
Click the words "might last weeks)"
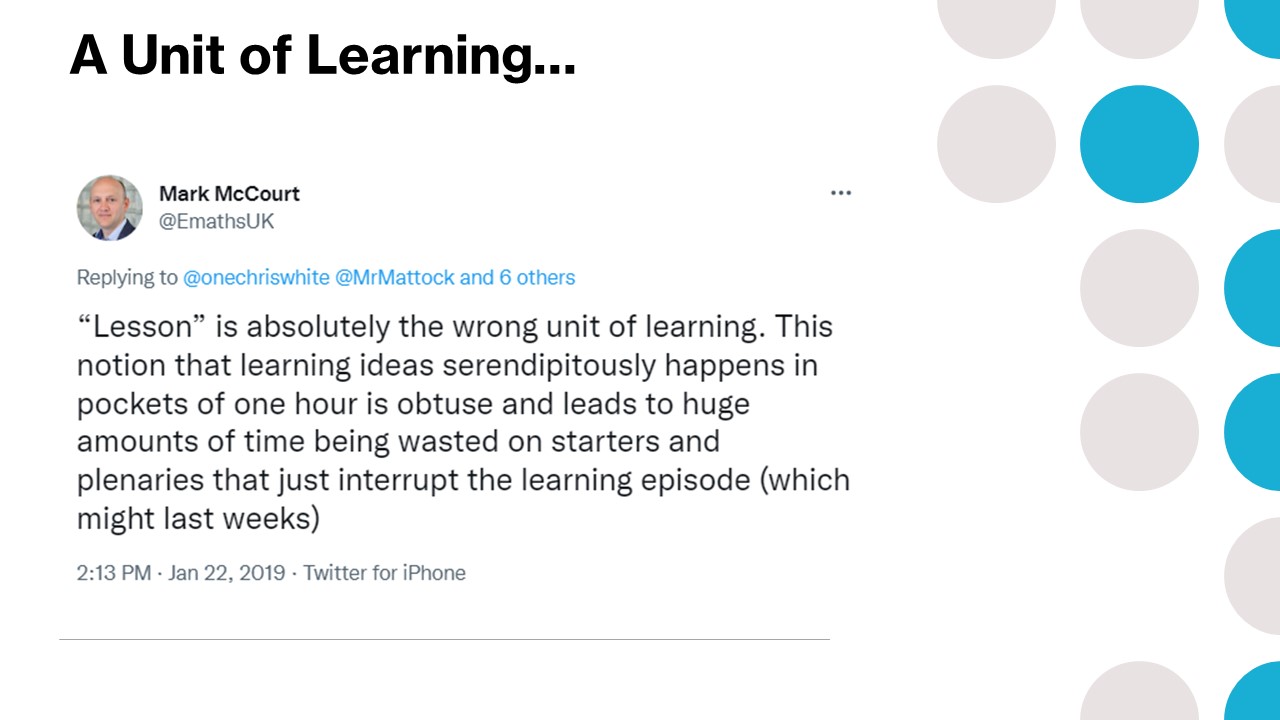[x=198, y=519]
